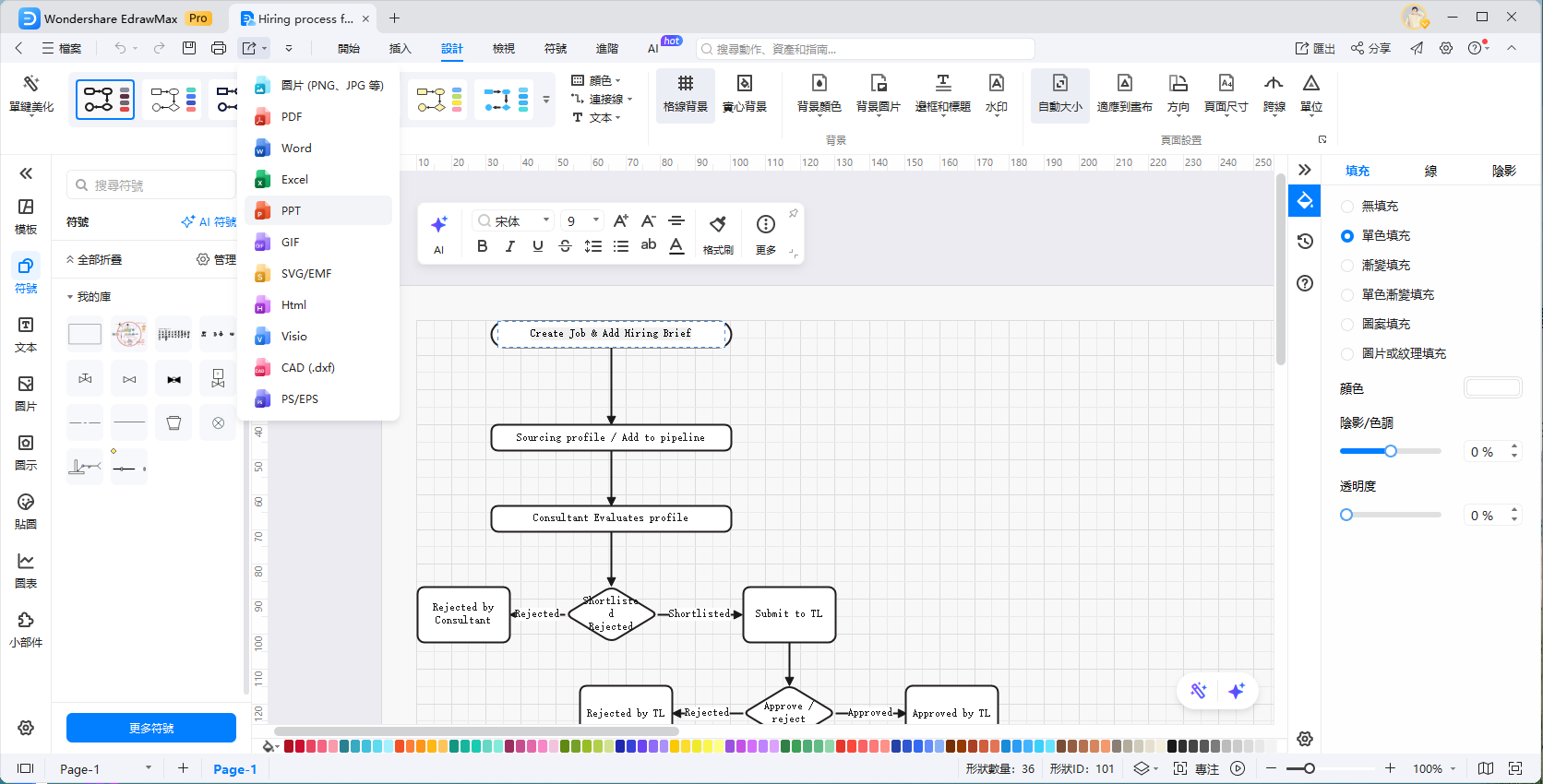
Task: Select the No Fill (無填充) radio option
Action: click(x=1347, y=207)
